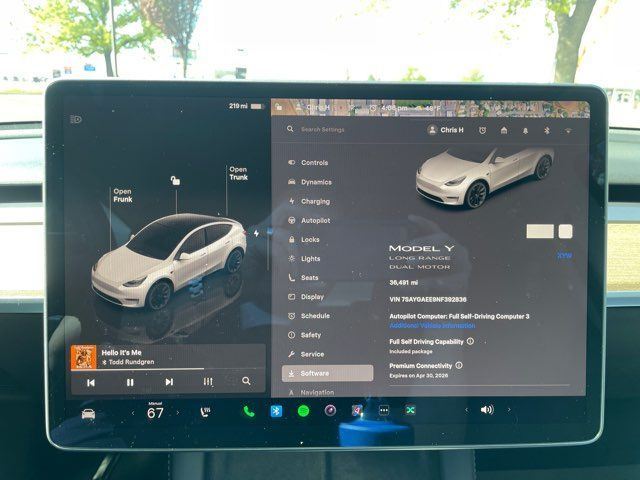This screenshot has height=480, width=640.
Task: Toggle the door lock icon above car
Action: point(176,181)
